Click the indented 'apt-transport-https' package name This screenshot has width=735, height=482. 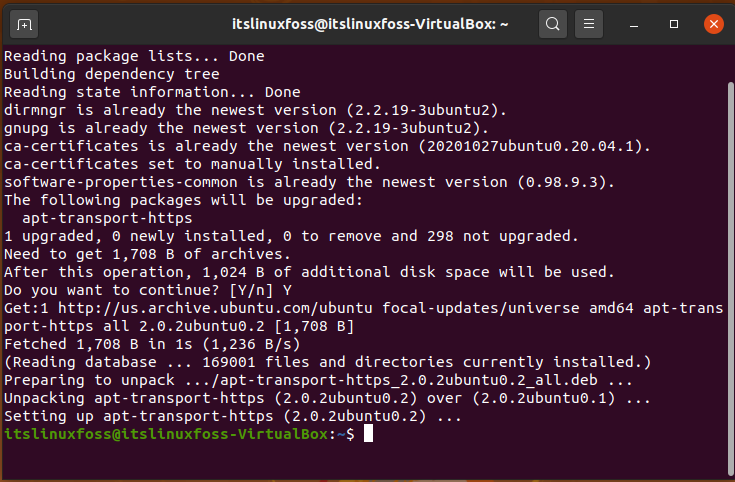point(107,218)
